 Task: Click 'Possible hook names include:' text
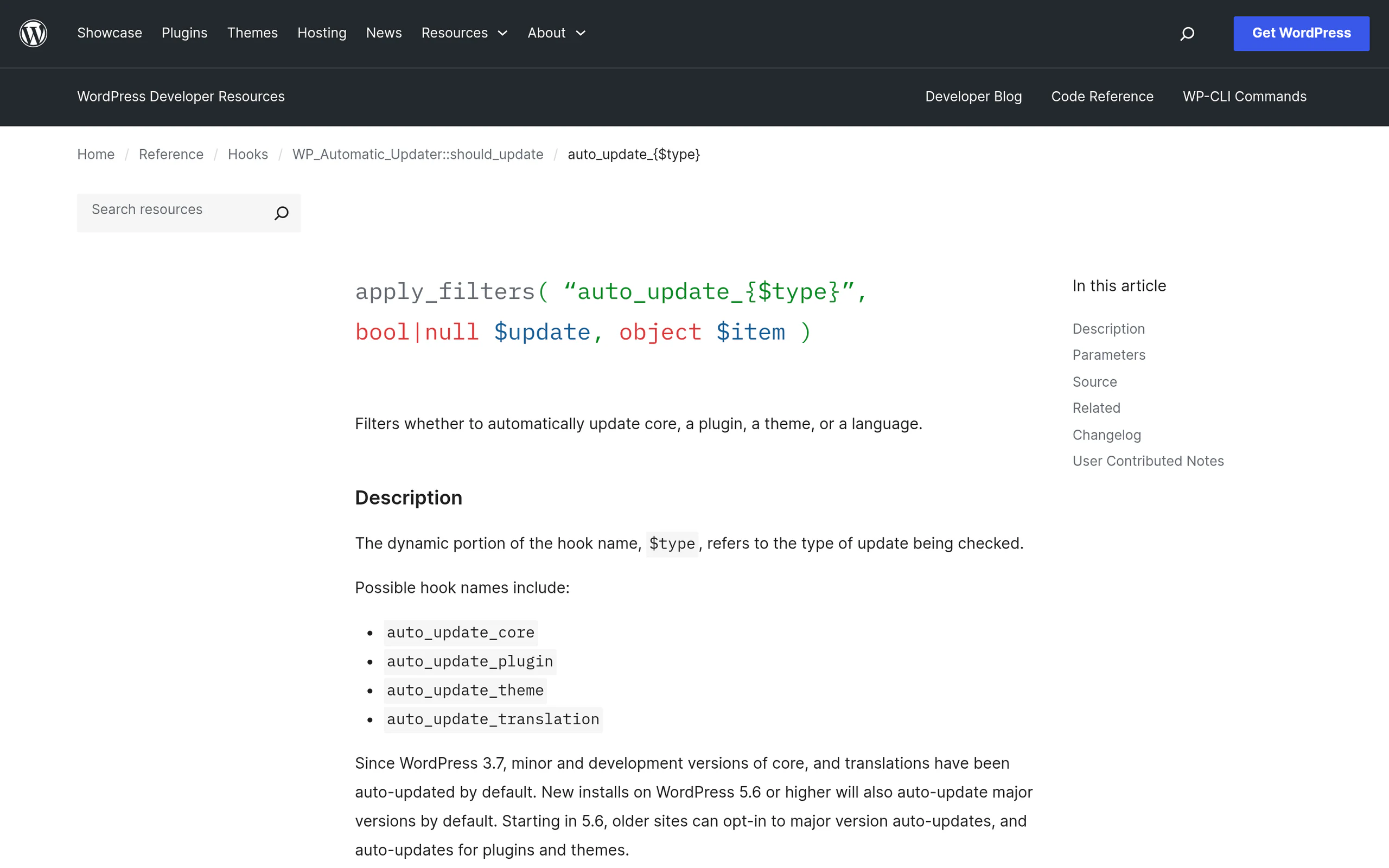click(x=462, y=588)
